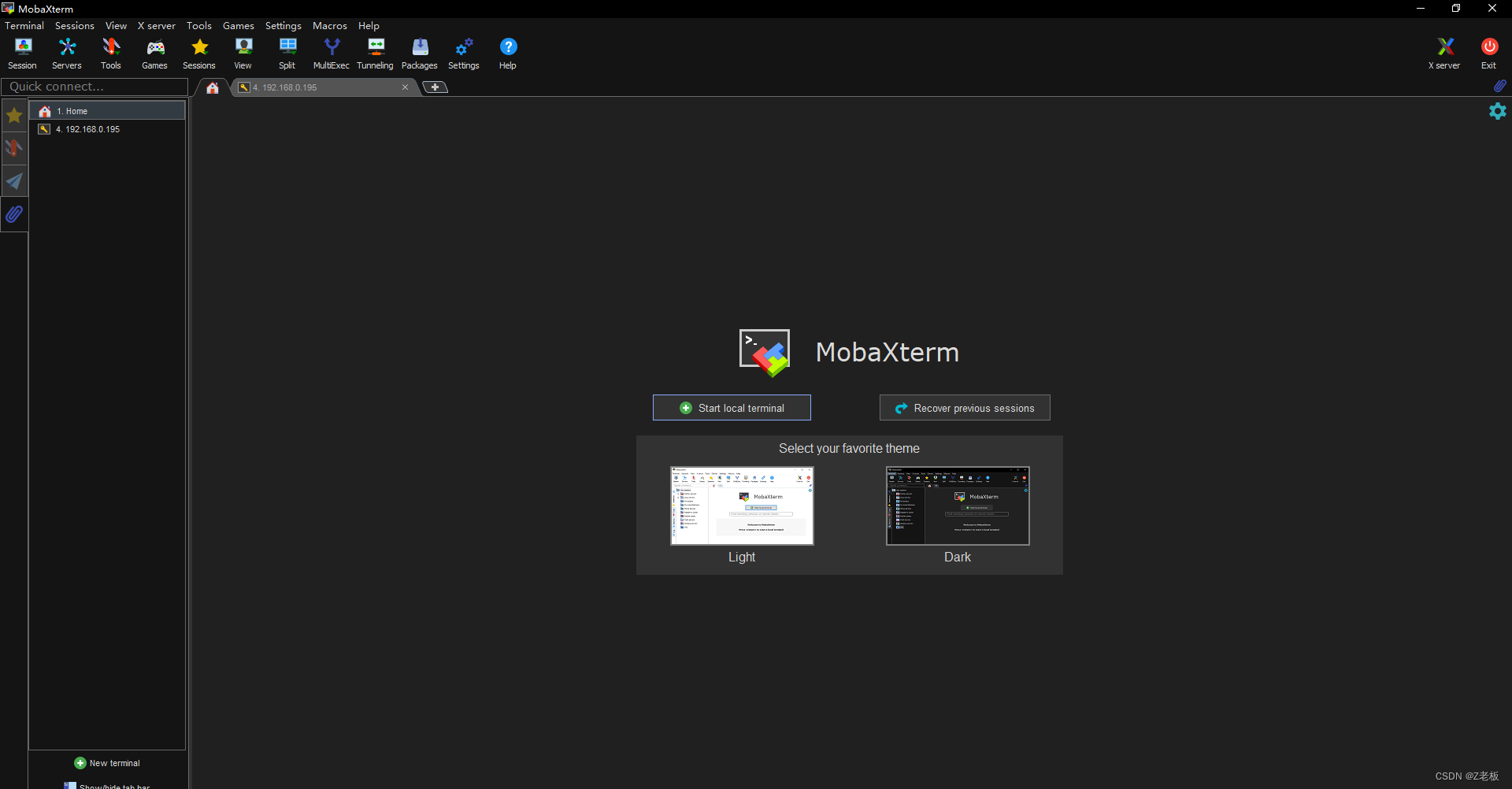Open the Tools toolbar icon
The height and width of the screenshot is (789, 1512).
click(111, 54)
